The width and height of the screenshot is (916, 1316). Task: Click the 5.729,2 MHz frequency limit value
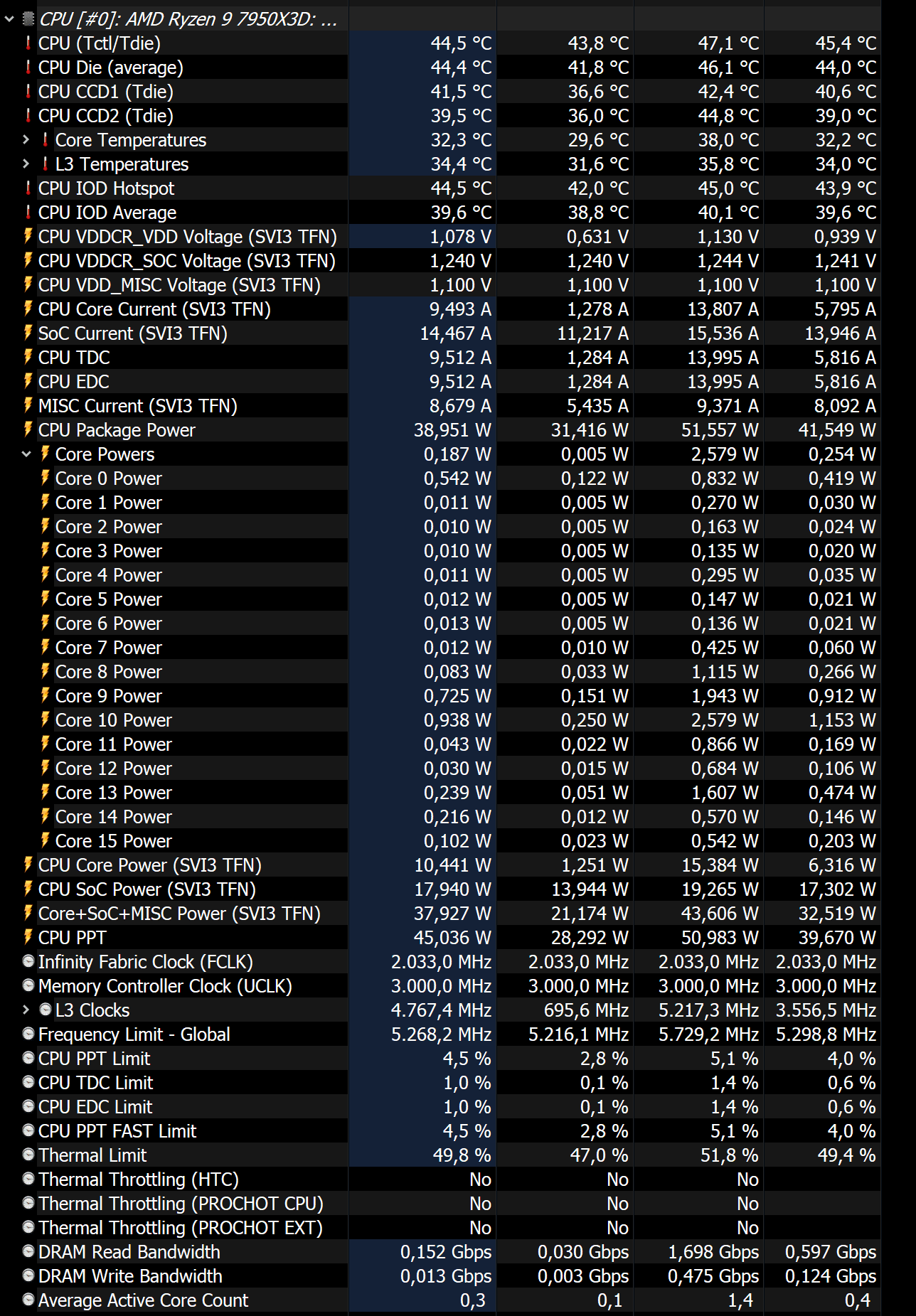click(x=708, y=1034)
